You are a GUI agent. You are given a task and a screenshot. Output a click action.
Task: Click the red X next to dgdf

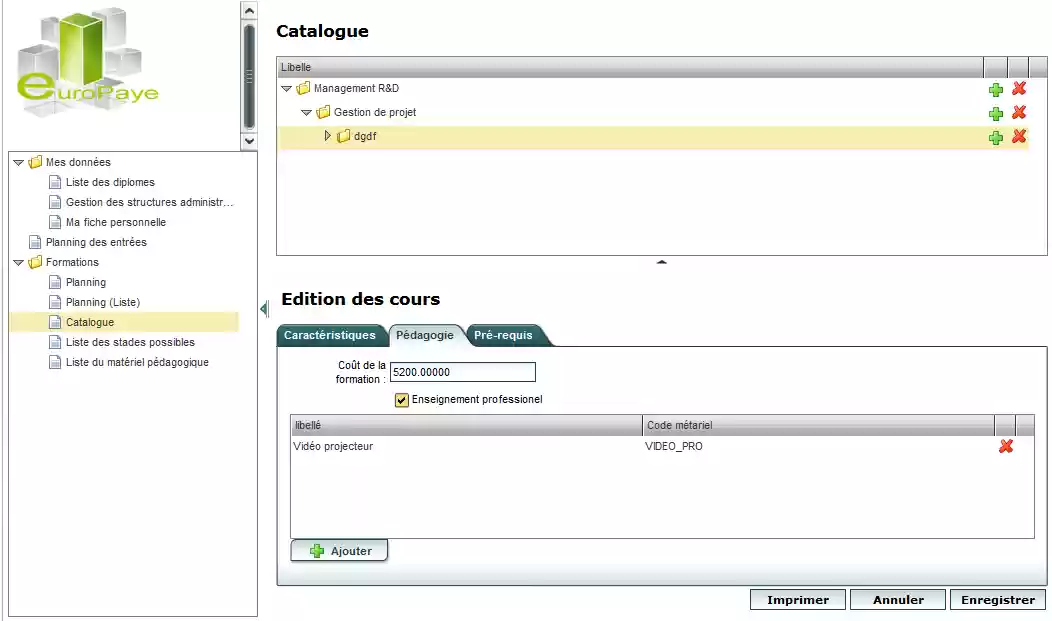coord(1018,137)
